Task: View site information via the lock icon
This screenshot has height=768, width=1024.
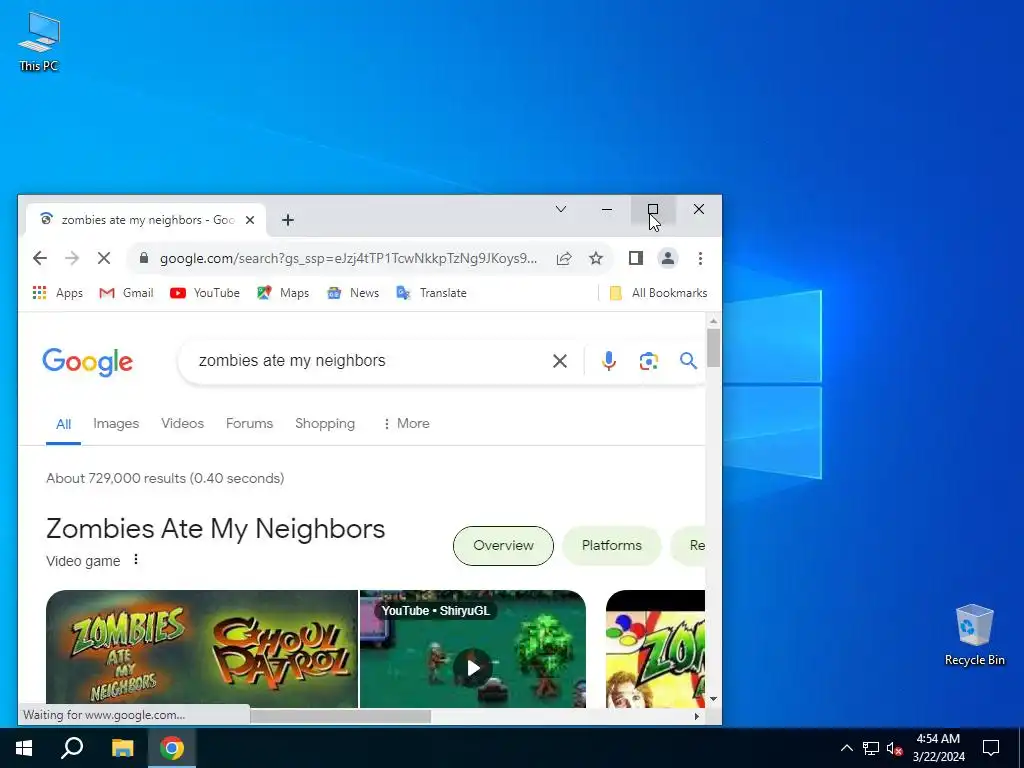Action: (x=144, y=259)
